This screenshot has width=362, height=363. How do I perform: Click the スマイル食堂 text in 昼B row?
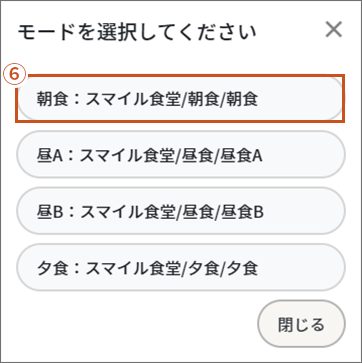pyautogui.click(x=128, y=212)
